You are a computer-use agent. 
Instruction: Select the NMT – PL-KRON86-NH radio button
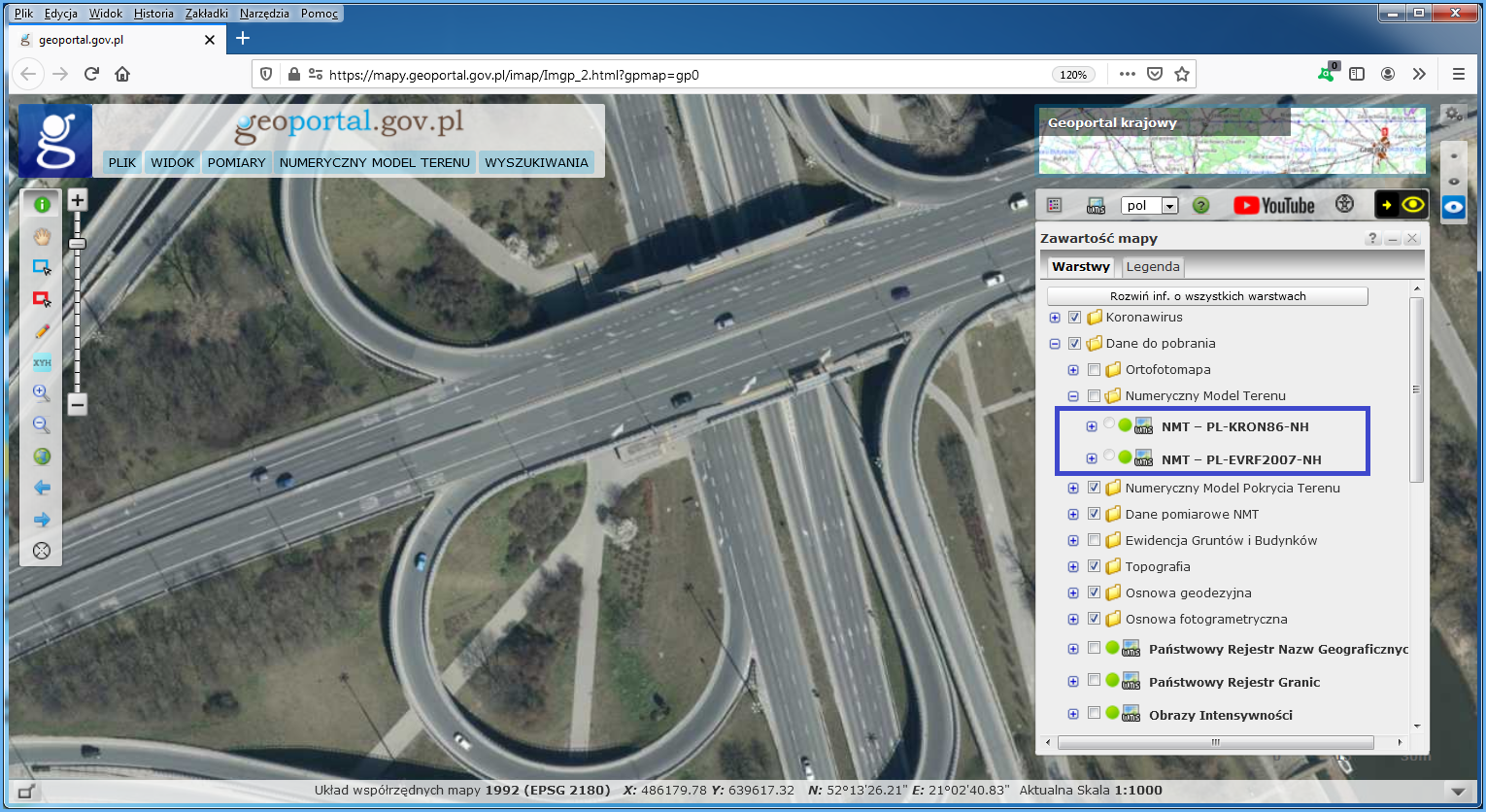point(1109,423)
